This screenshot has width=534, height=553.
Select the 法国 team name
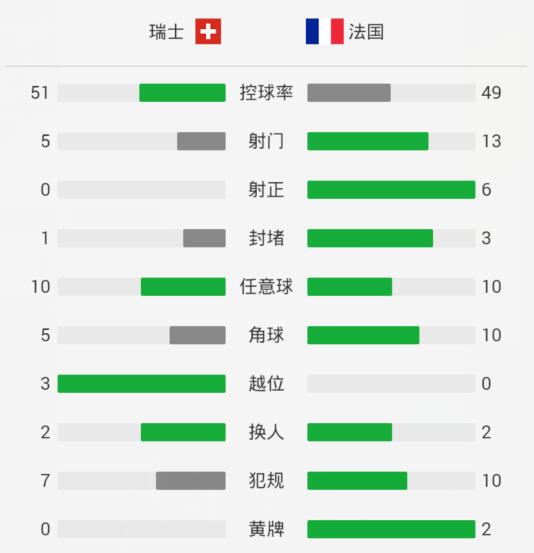pos(366,32)
